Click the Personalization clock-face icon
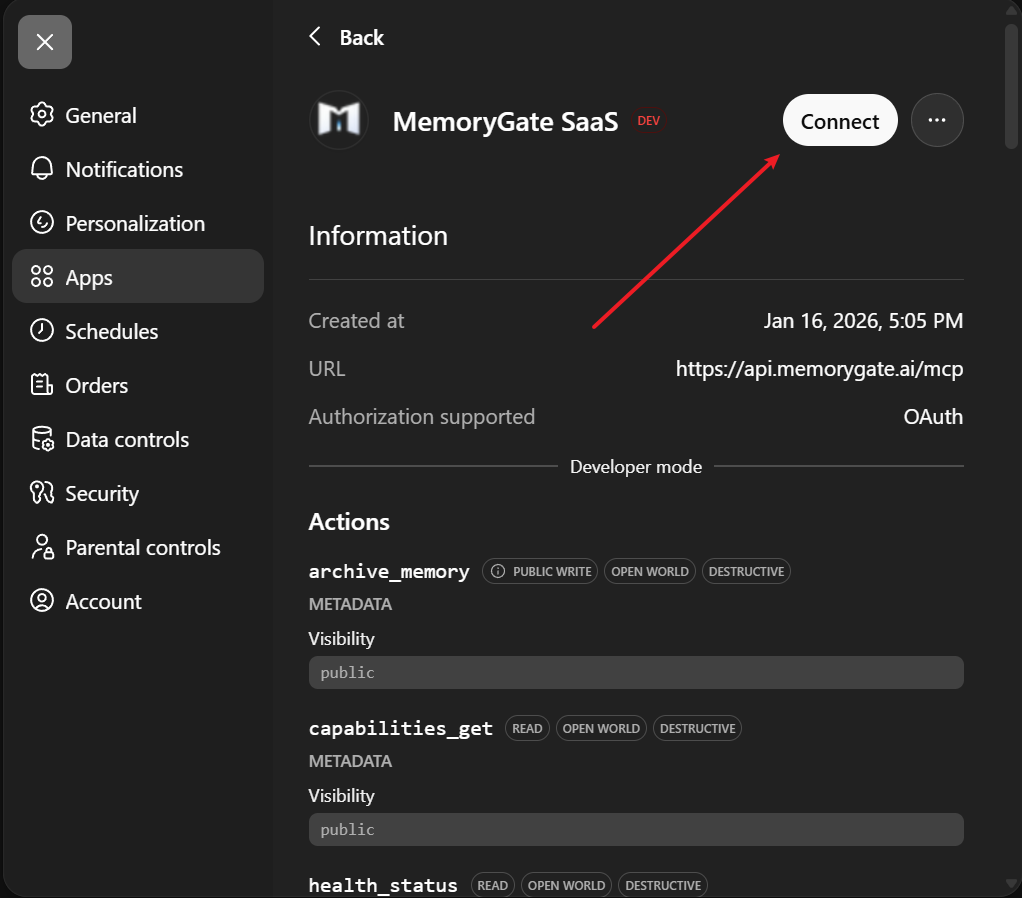1022x898 pixels. coord(41,223)
